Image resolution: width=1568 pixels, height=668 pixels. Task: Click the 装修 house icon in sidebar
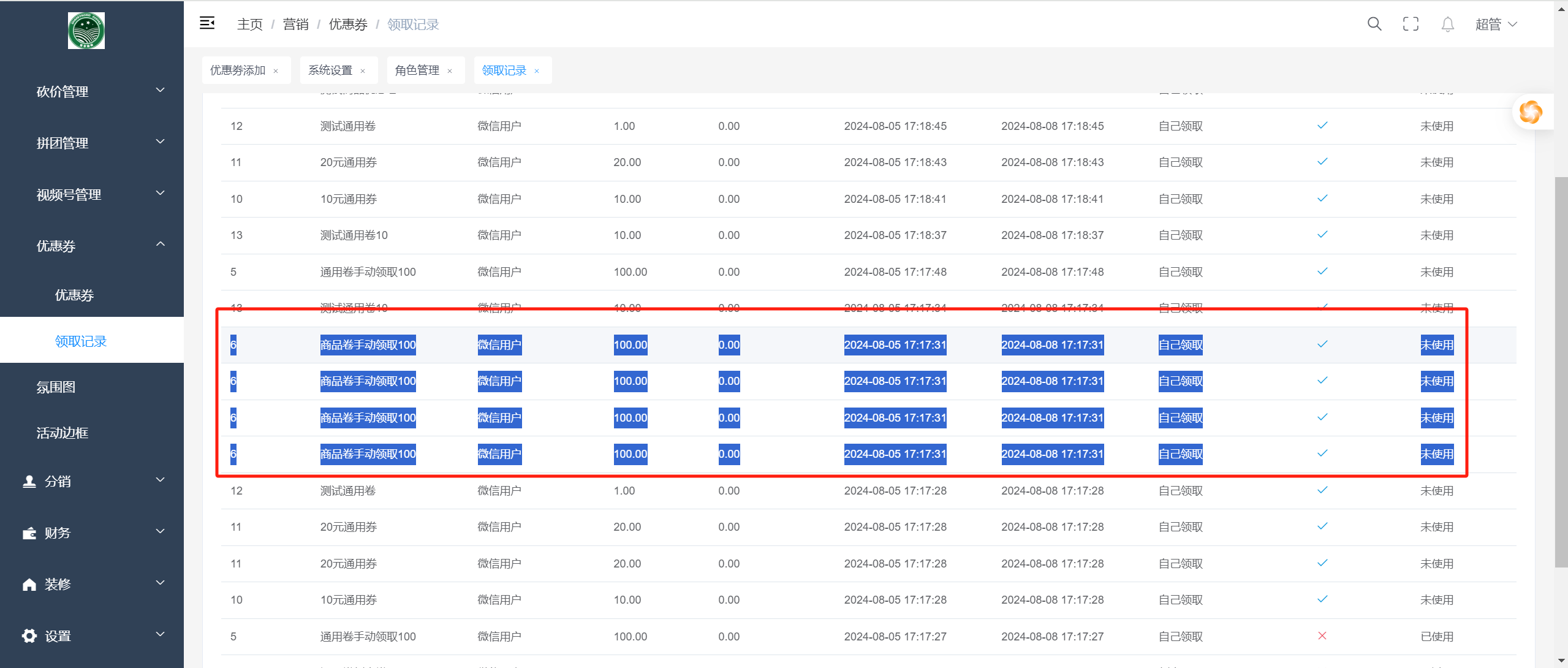point(29,584)
